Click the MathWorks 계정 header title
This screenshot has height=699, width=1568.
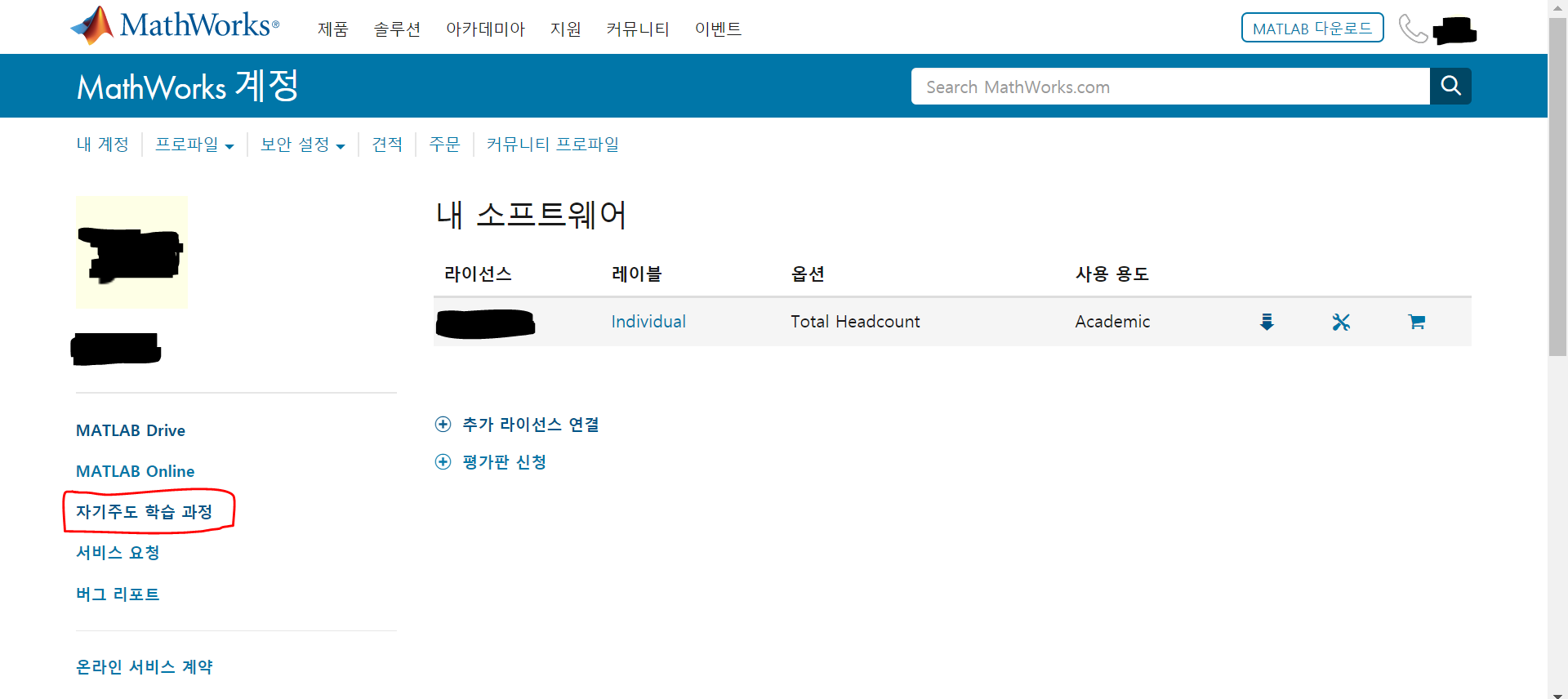[188, 86]
